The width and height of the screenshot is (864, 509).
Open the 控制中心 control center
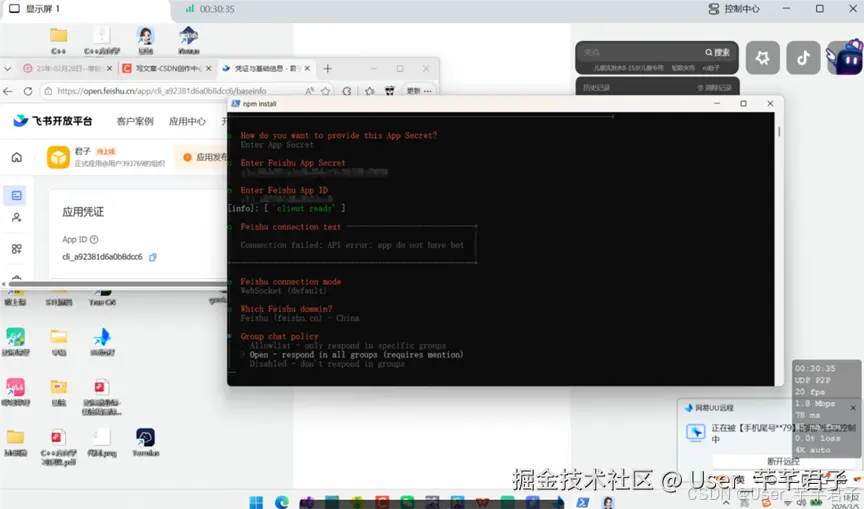pyautogui.click(x=733, y=9)
